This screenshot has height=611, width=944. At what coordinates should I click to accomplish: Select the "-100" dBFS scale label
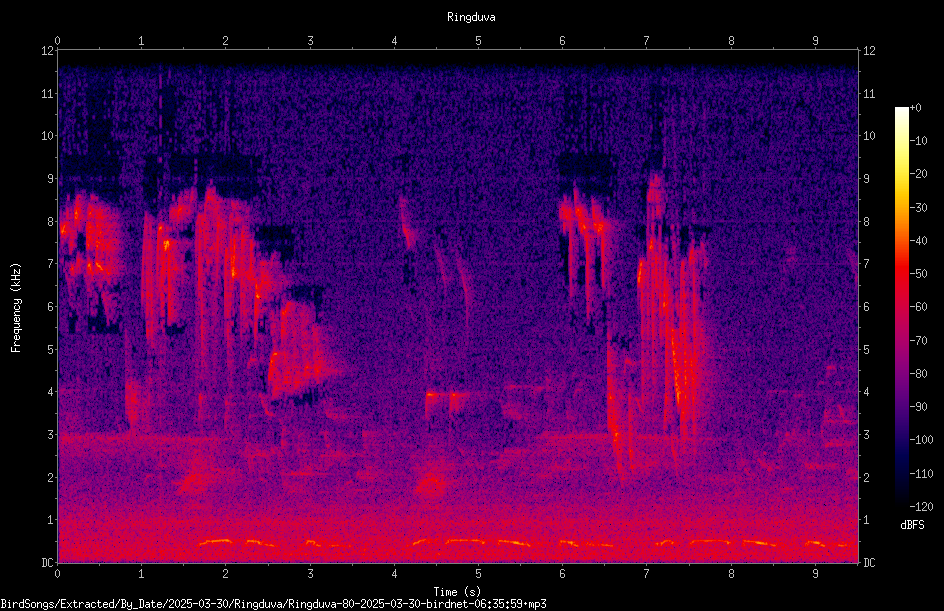[x=921, y=440]
